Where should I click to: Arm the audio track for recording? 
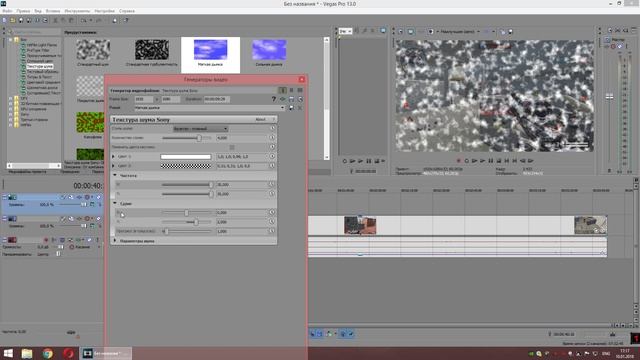(x=46, y=240)
